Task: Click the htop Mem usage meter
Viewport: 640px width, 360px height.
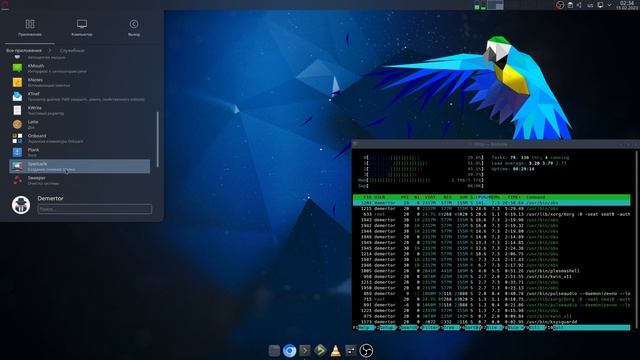Action: tap(421, 180)
